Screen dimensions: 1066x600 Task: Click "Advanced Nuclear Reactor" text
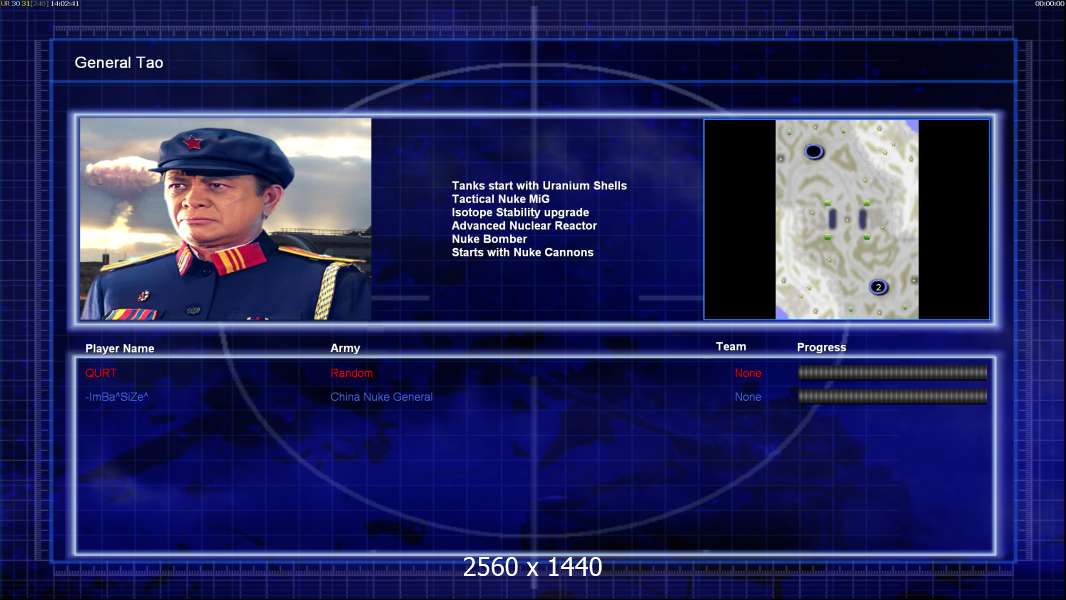[524, 226]
